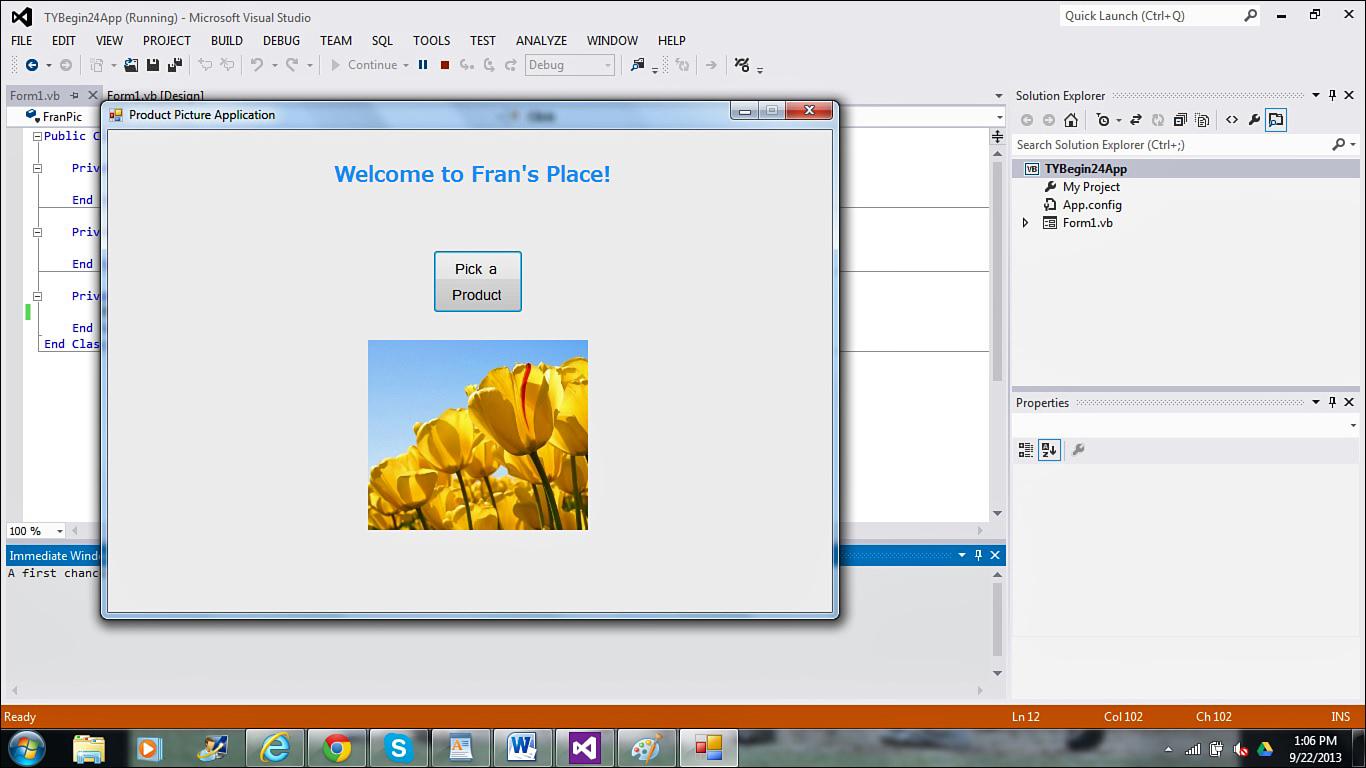The image size is (1366, 768).
Task: Click the Continue debugging button
Action: coord(365,65)
